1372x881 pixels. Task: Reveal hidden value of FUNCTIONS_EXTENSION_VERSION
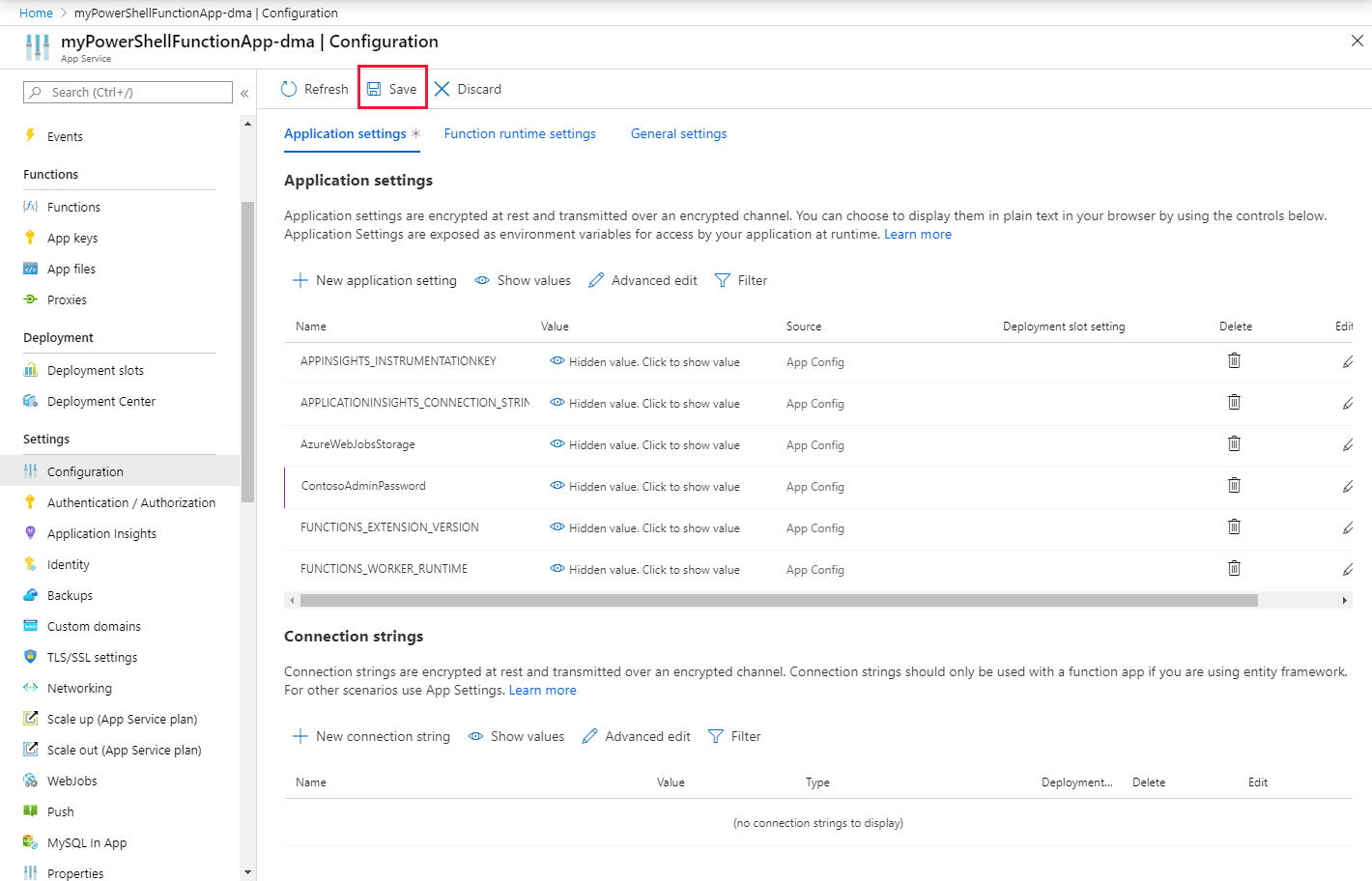(x=644, y=528)
